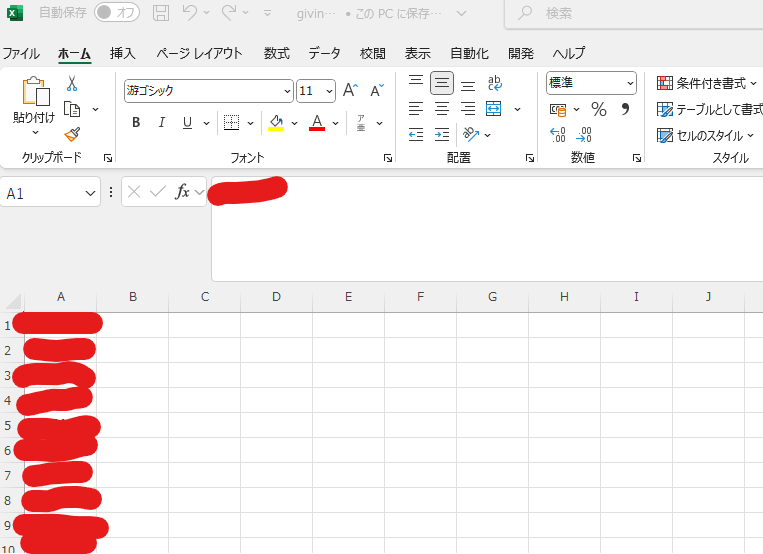Click the Save floppy disk icon
Screen dimensions: 763x554
[160, 13]
